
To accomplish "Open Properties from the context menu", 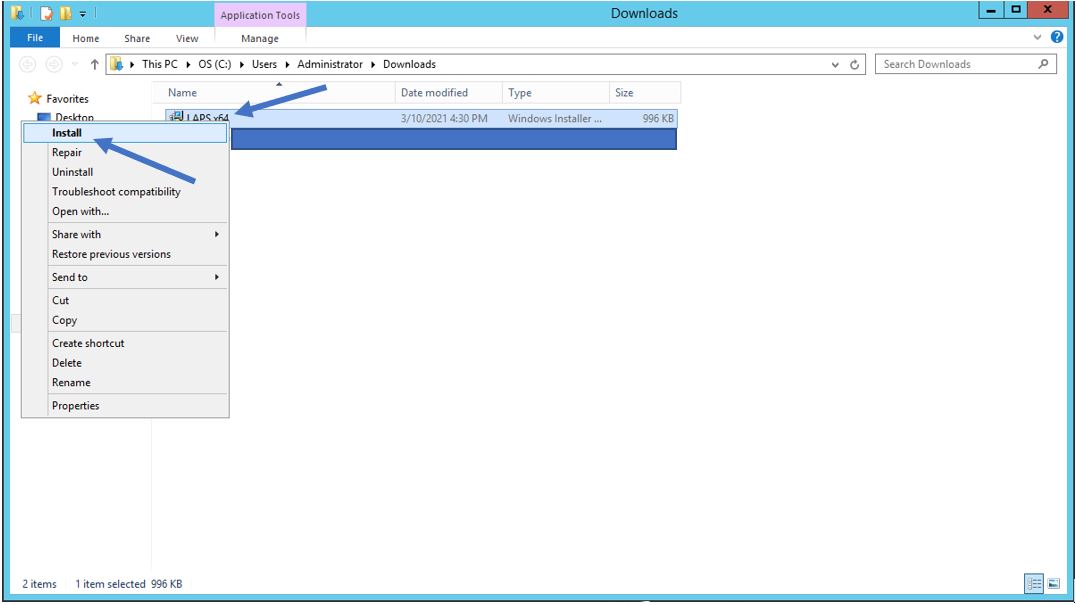I will point(125,406).
